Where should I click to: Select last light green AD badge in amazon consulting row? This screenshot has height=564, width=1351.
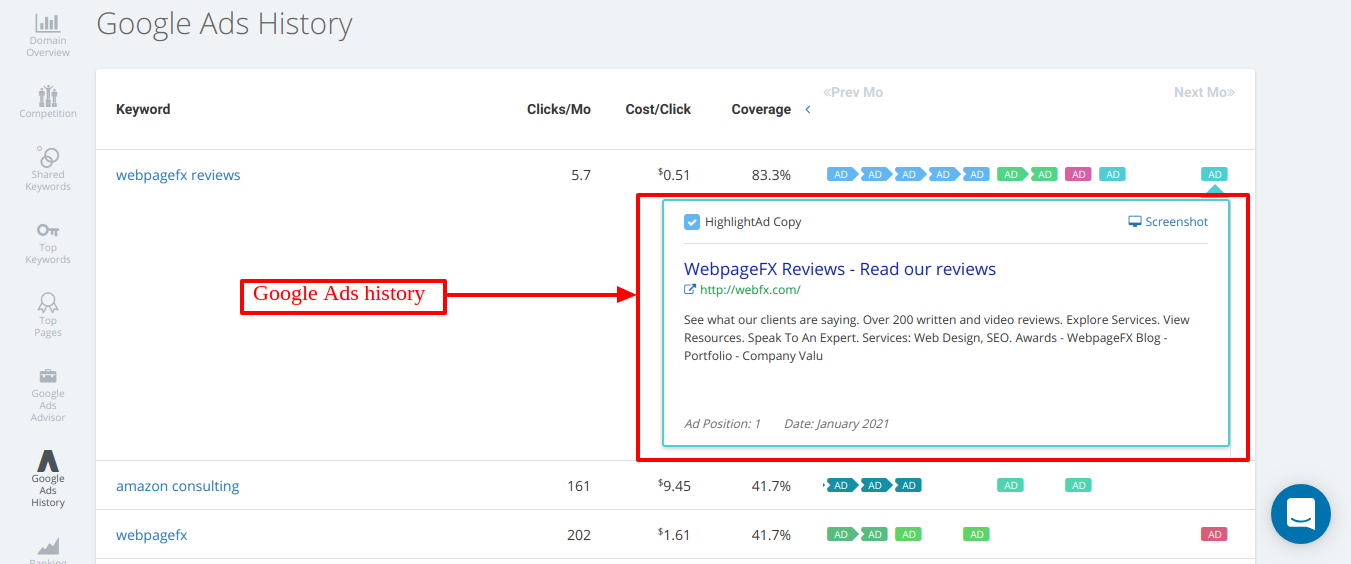click(1078, 485)
